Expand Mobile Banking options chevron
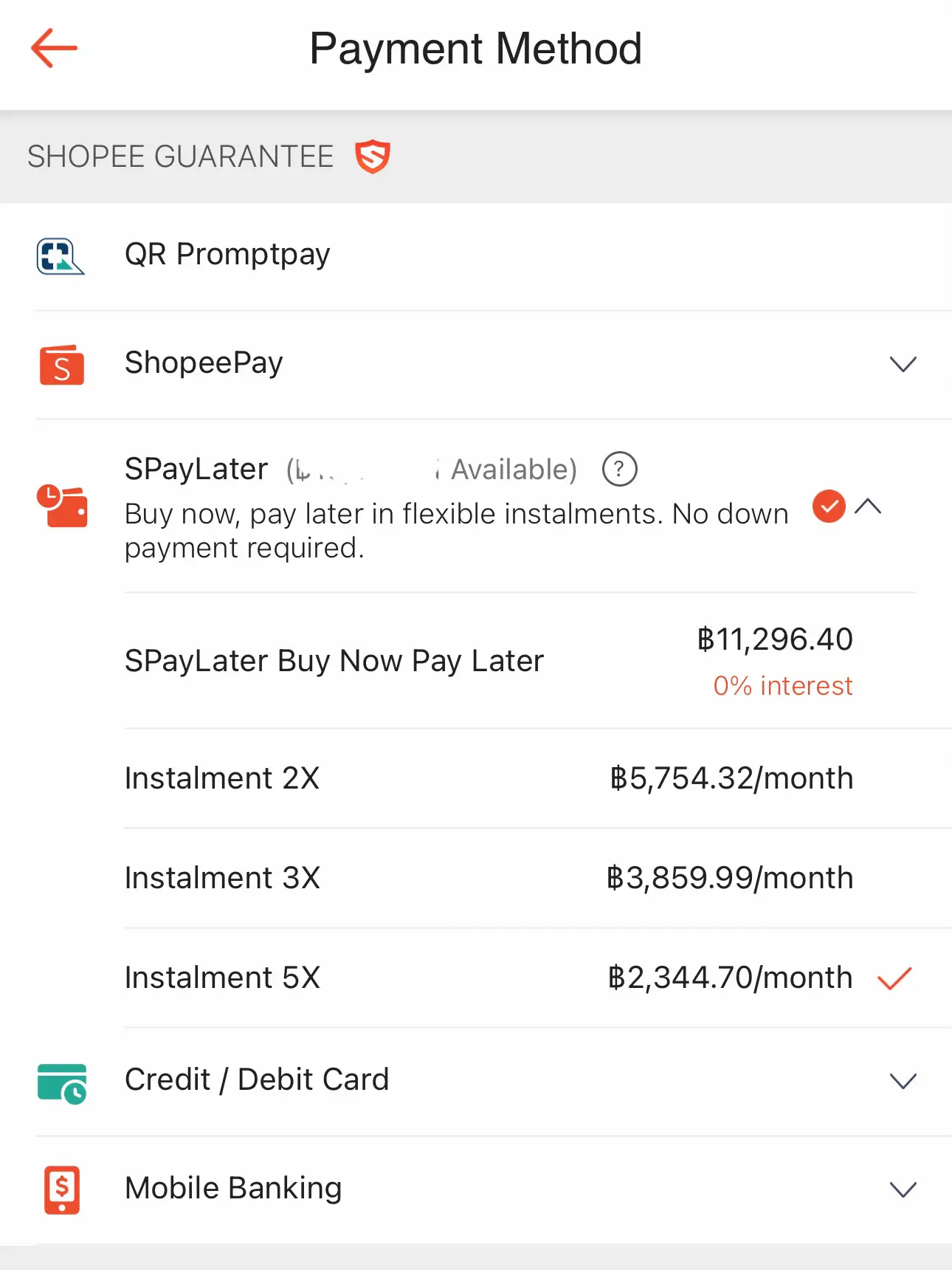This screenshot has width=952, height=1270. [x=903, y=1190]
